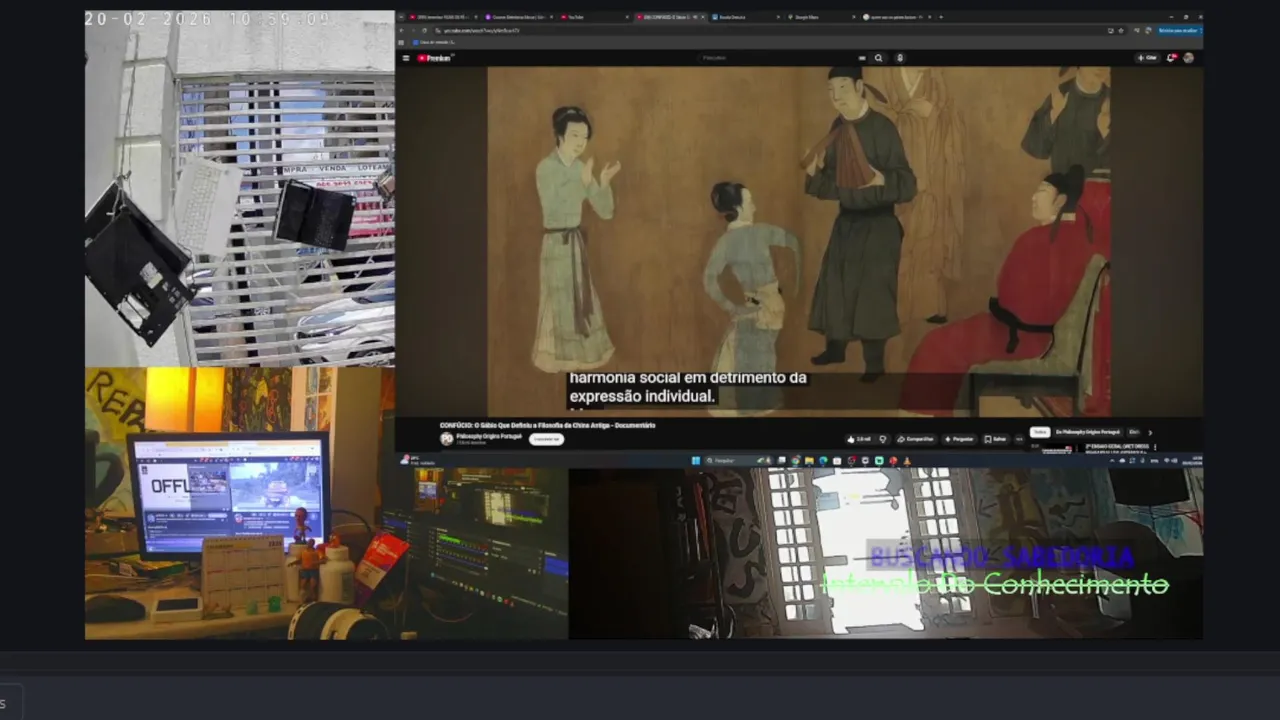
Task: Click the YouTube Premium logo
Action: click(x=434, y=58)
